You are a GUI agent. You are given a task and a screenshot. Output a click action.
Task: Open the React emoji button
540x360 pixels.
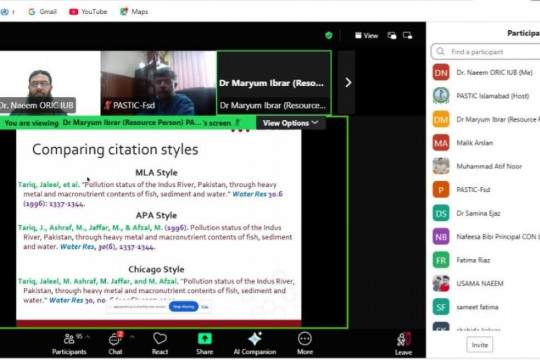pyautogui.click(x=160, y=344)
